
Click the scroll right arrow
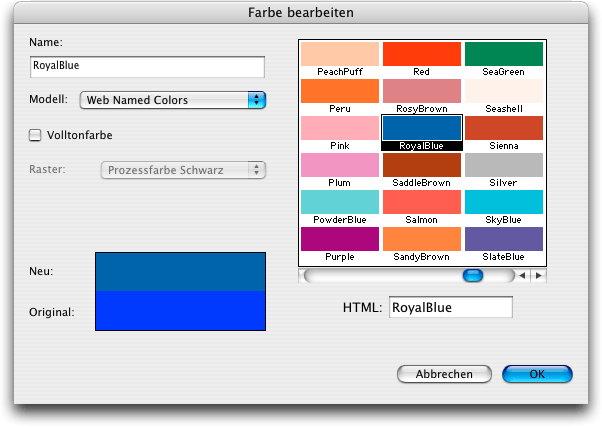point(539,275)
